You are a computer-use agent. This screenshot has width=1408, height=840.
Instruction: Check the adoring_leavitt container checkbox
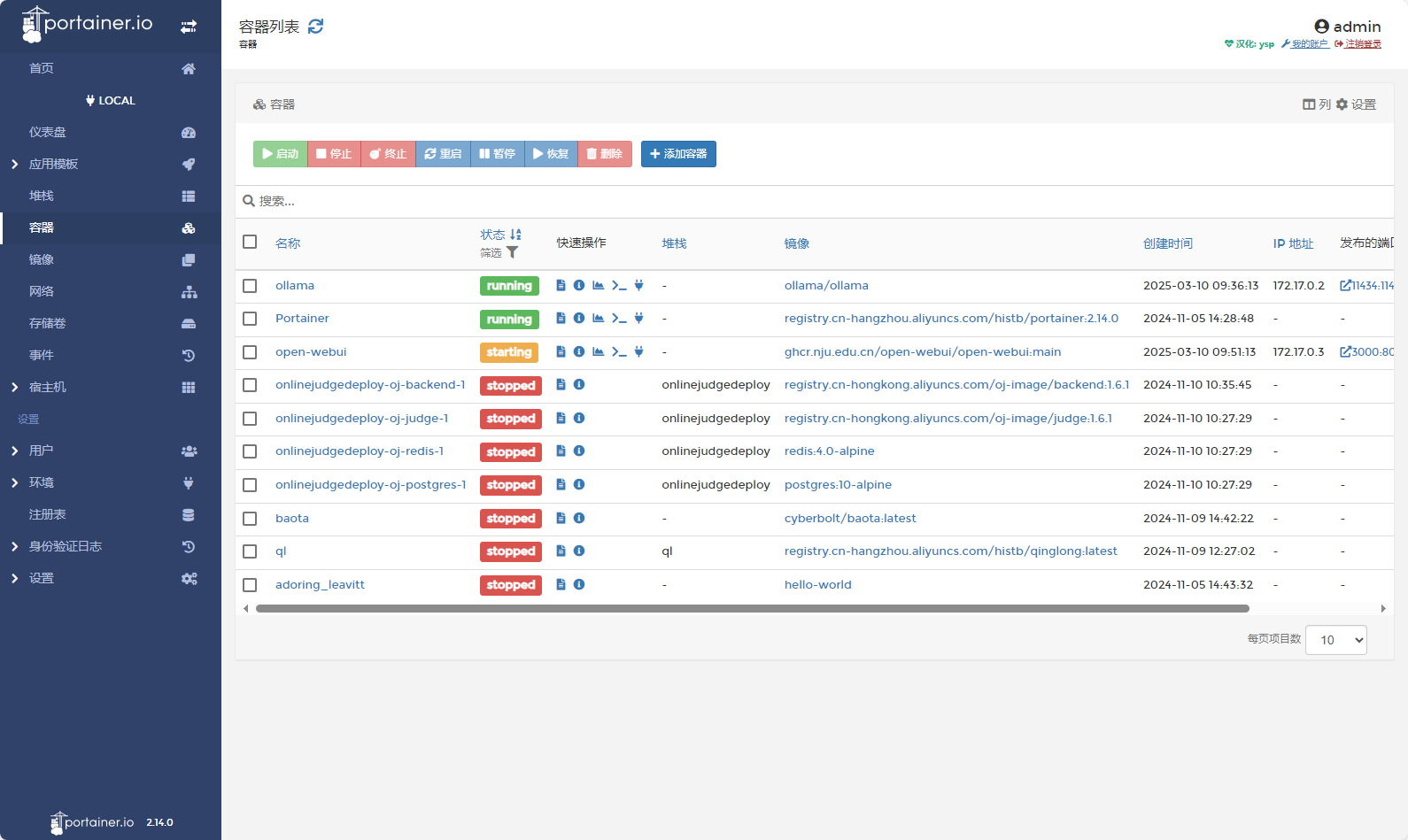(x=250, y=585)
